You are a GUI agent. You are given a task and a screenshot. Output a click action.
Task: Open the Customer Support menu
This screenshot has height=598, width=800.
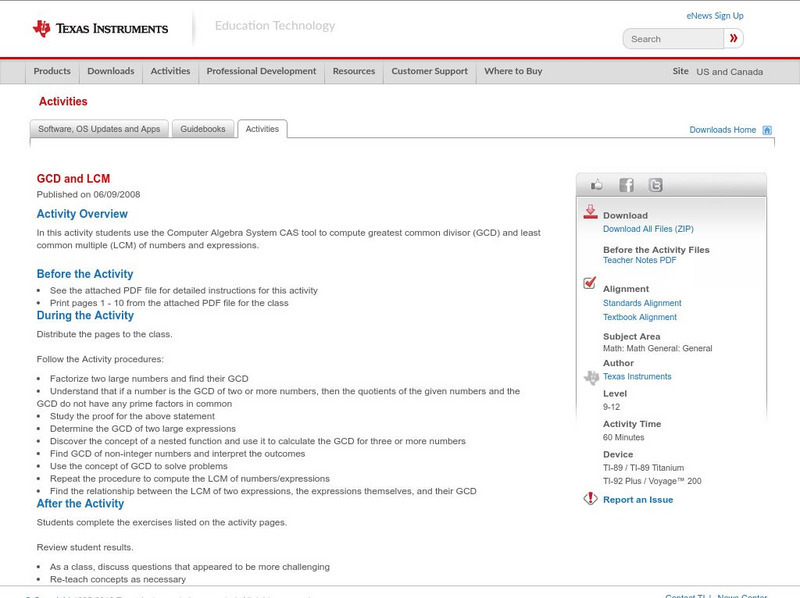pyautogui.click(x=430, y=71)
